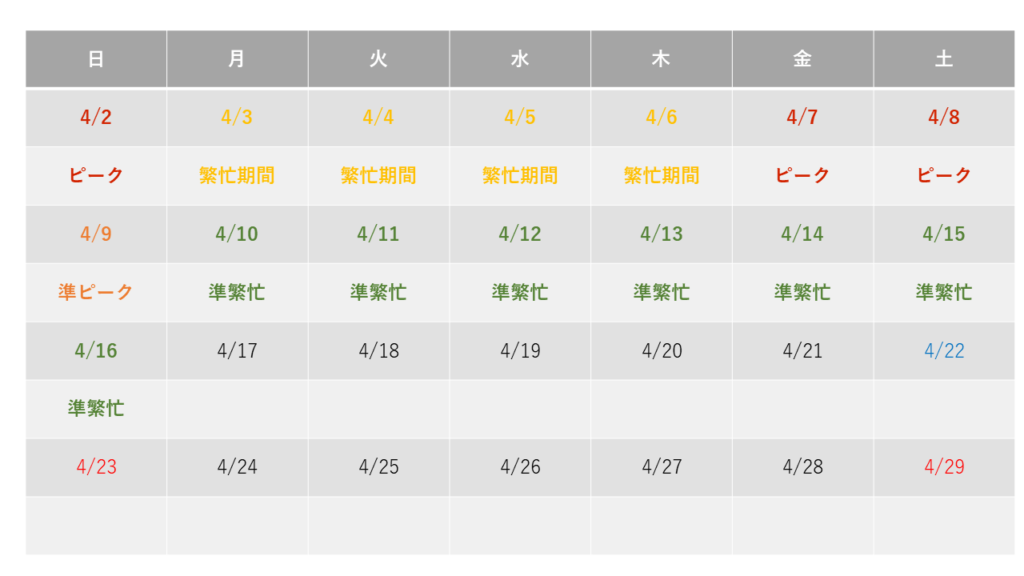Click the red 4/29 date cell
Viewport: 1024px width, 576px height.
944,467
